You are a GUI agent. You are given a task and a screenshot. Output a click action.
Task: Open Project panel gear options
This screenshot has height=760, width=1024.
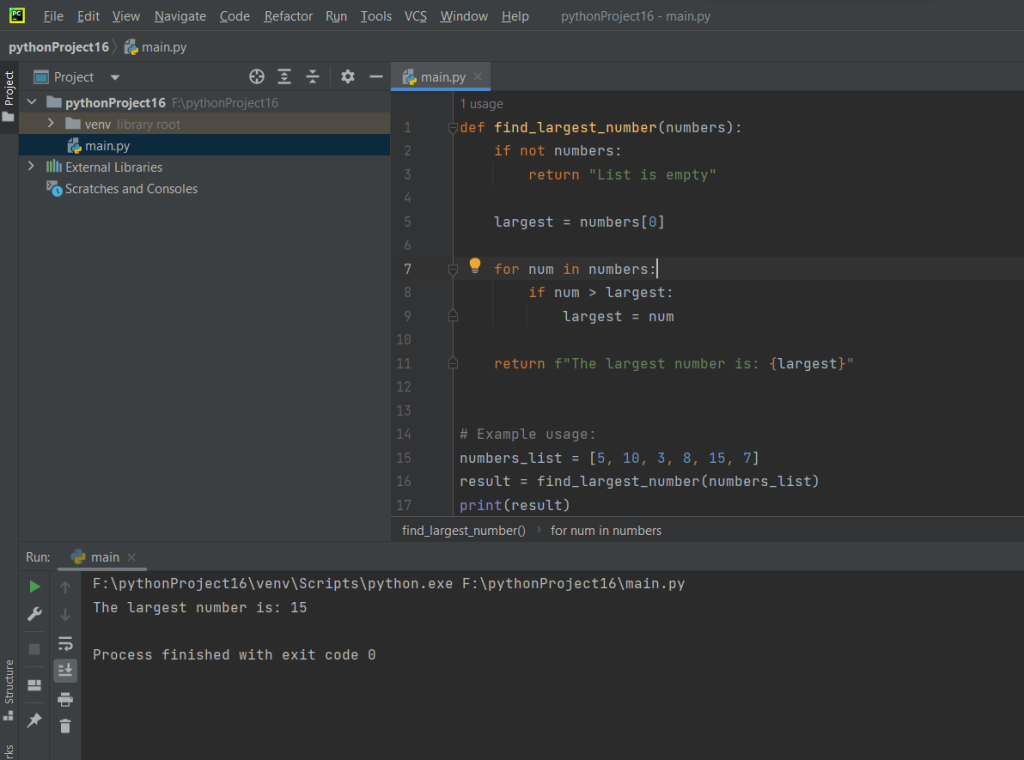(348, 77)
